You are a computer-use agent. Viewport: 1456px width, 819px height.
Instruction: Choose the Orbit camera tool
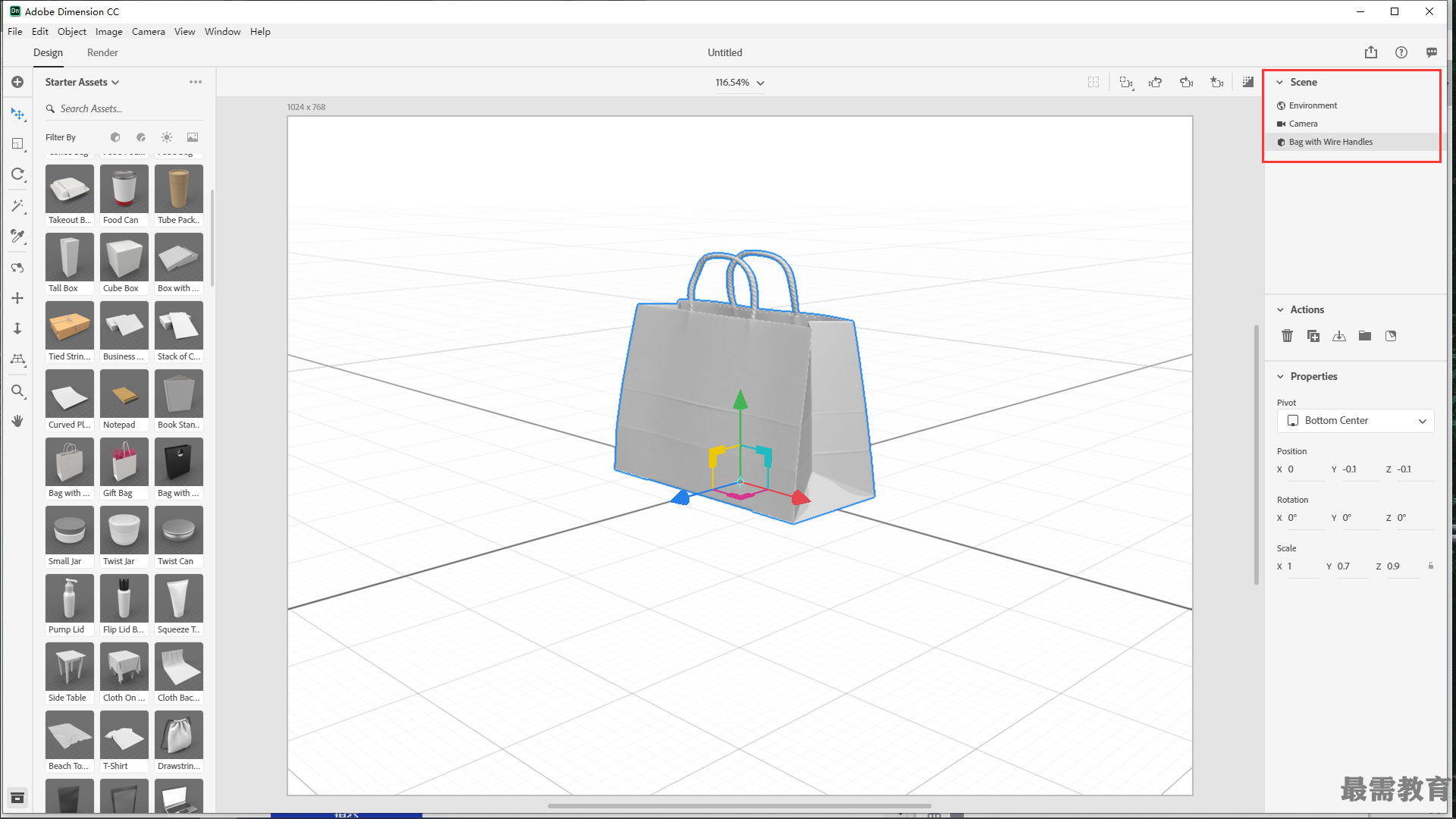17,268
